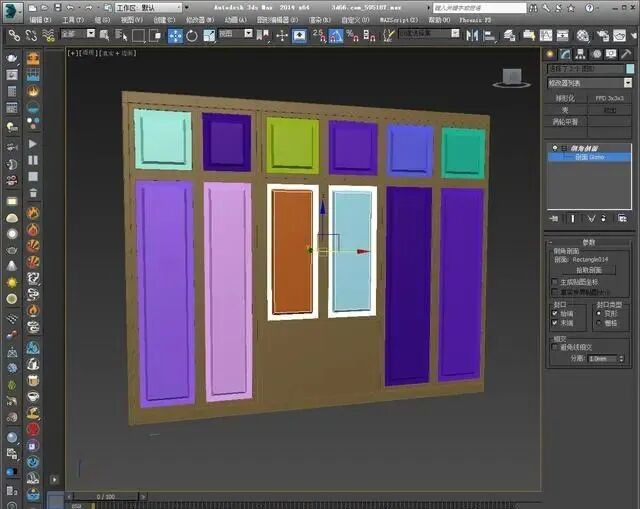Toggle the 2.5D Snaps icon
This screenshot has width=640, height=509.
point(319,36)
